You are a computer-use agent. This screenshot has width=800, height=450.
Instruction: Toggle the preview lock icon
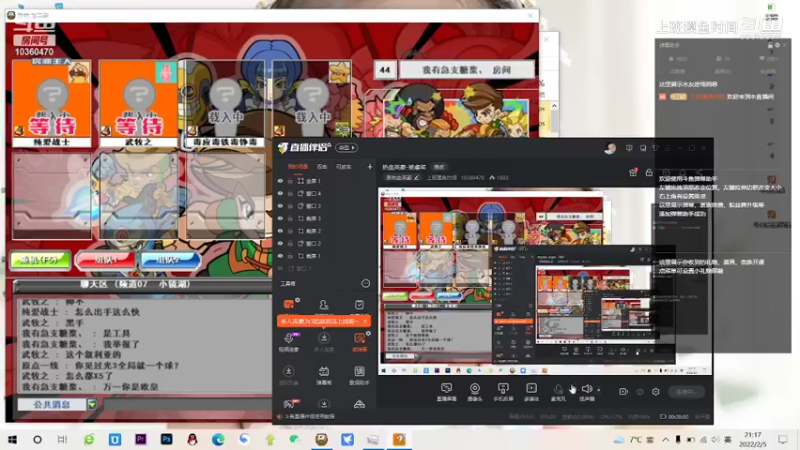click(x=649, y=172)
